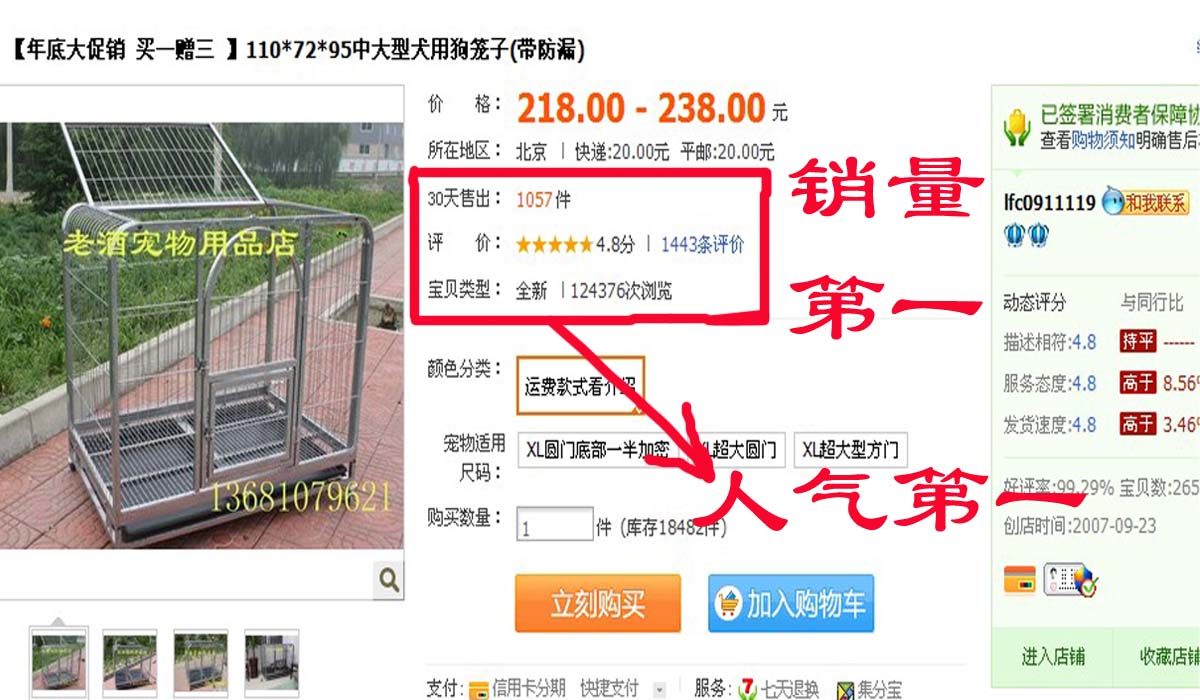Click the magnifier zoom icon on product image
The height and width of the screenshot is (700, 1200).
coord(389,579)
